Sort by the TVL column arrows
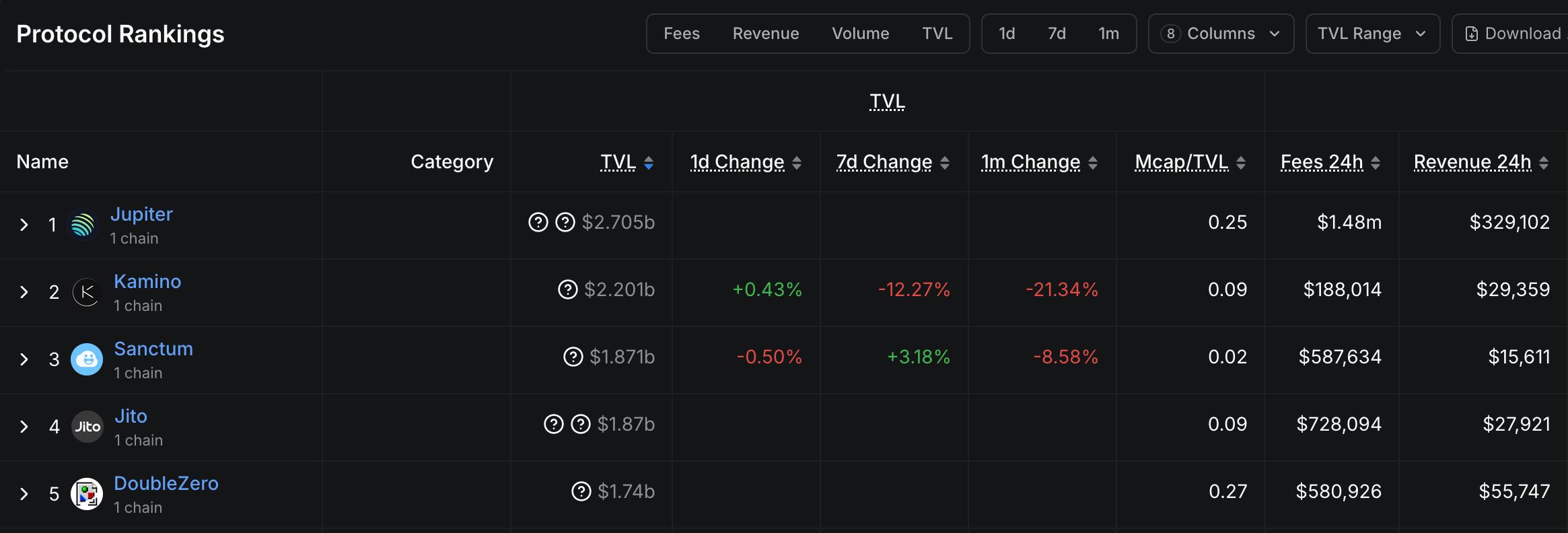The width and height of the screenshot is (1568, 533). 649,162
